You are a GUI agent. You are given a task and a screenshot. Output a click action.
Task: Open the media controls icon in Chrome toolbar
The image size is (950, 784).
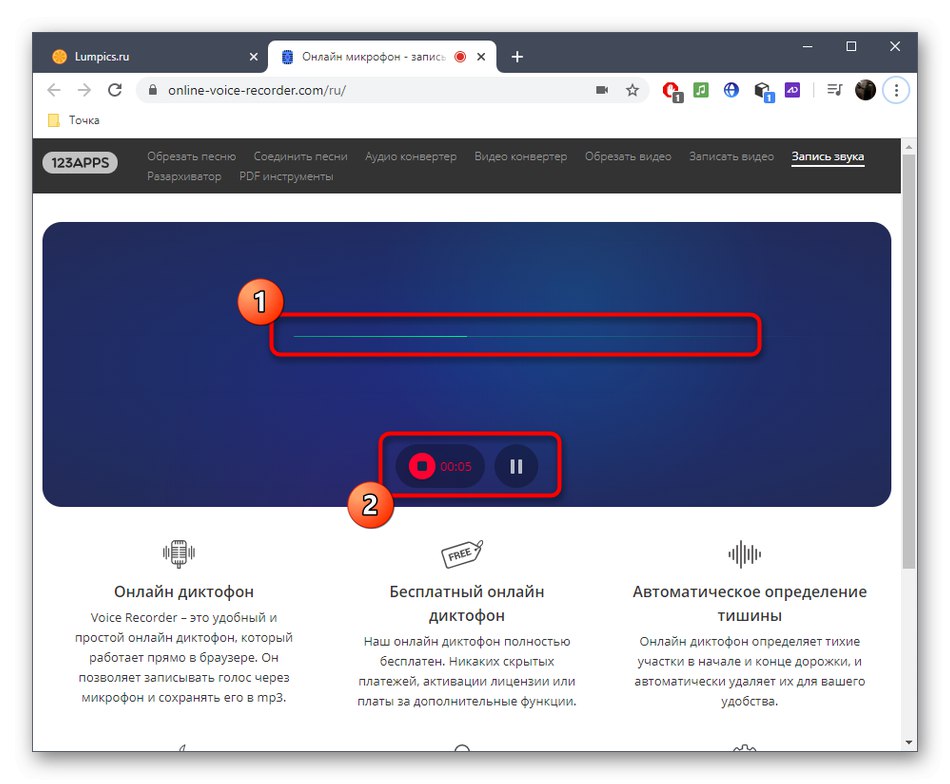click(x=835, y=90)
